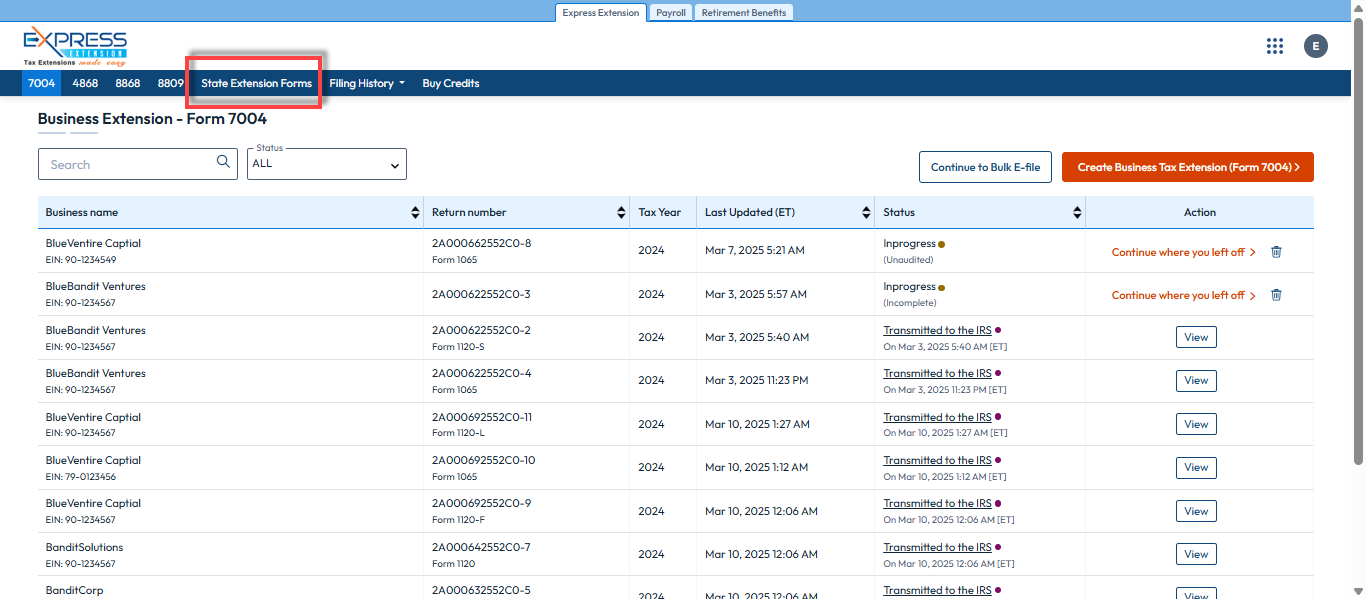Click Continue to Bulk E-file button
This screenshot has height=599, width=1366.
tap(985, 167)
